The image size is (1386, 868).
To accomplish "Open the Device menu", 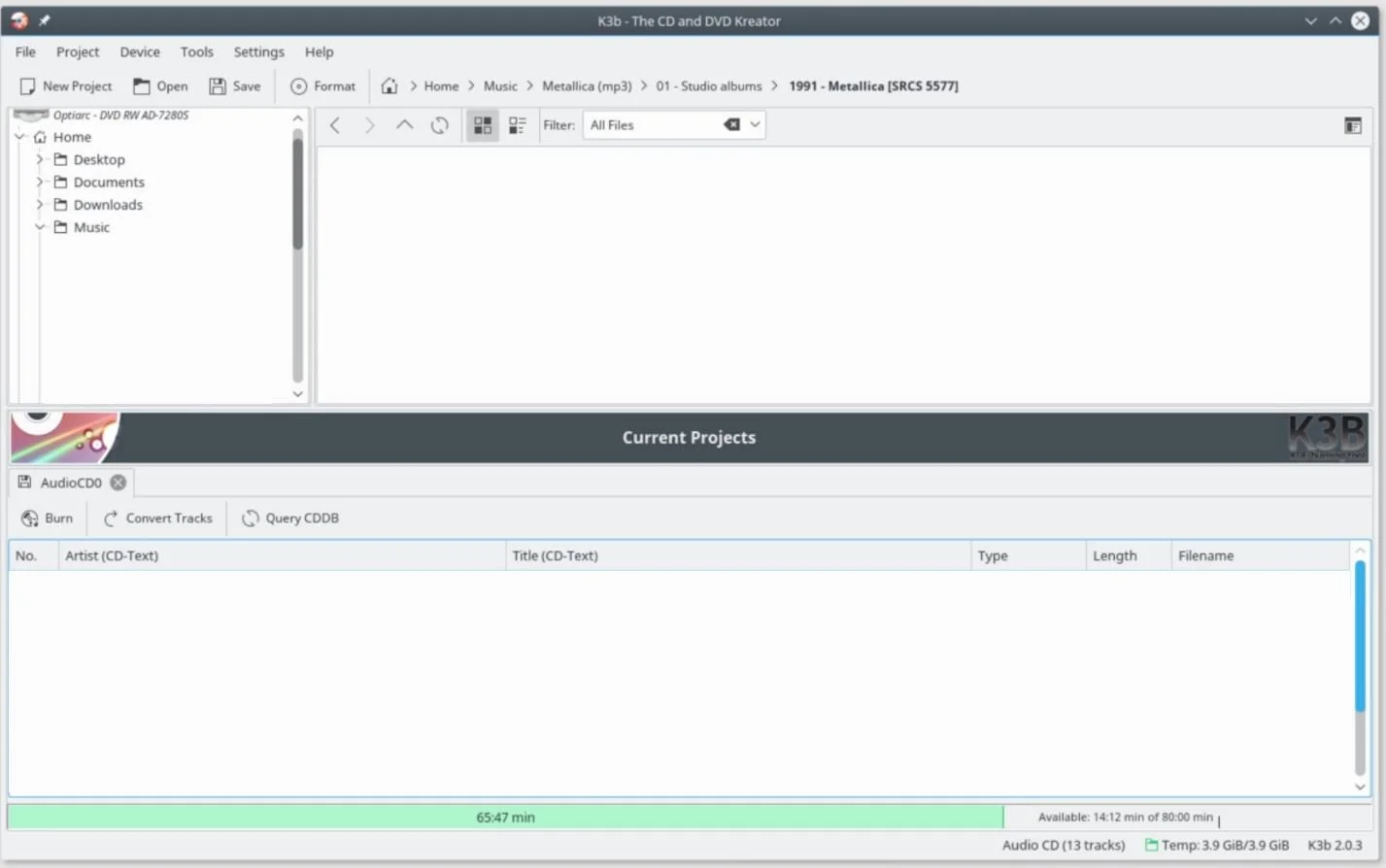I will tap(140, 51).
